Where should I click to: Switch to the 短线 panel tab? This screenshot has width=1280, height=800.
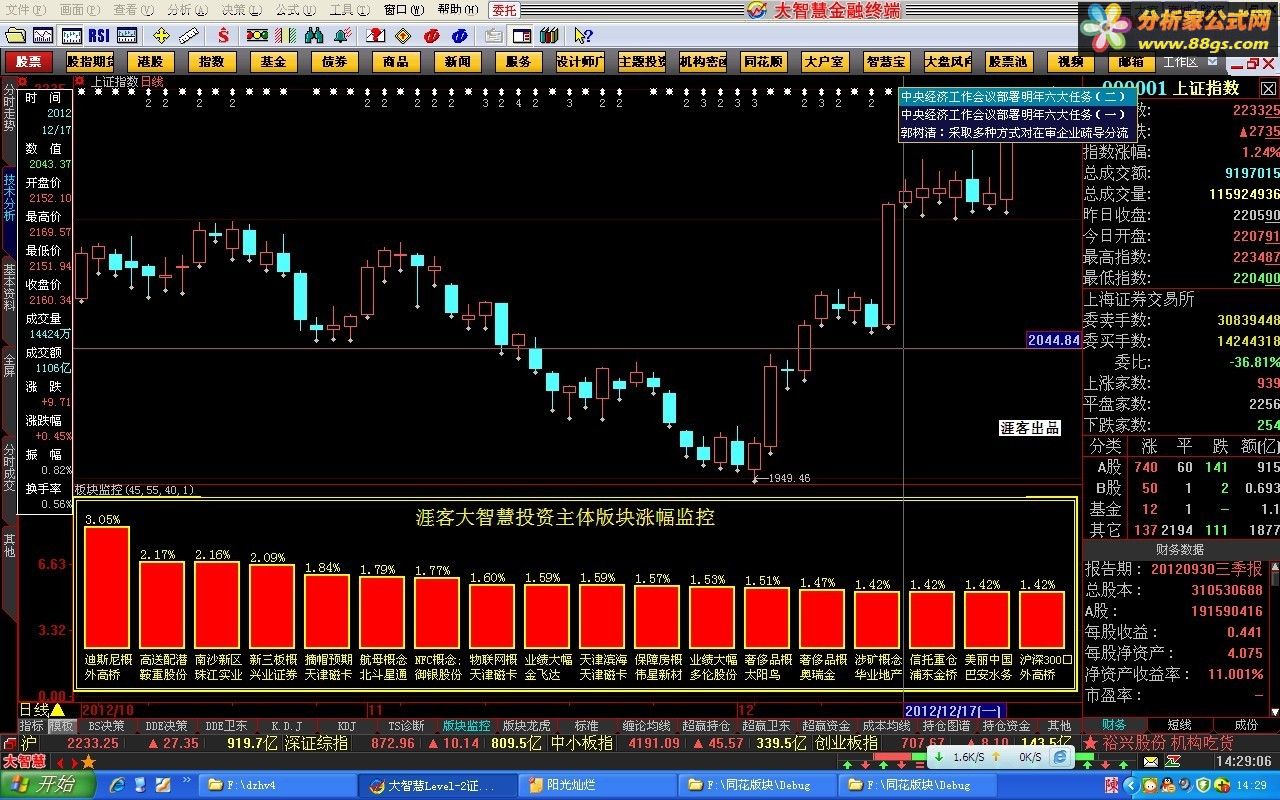coord(1180,725)
